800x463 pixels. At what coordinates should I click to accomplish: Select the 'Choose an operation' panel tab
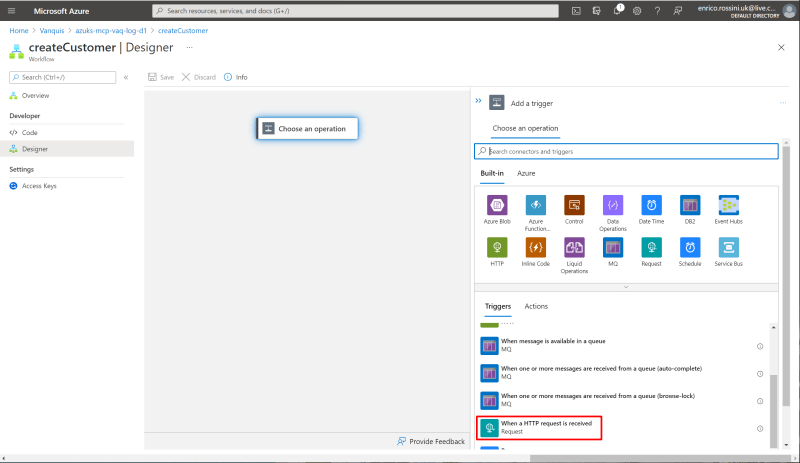click(525, 129)
